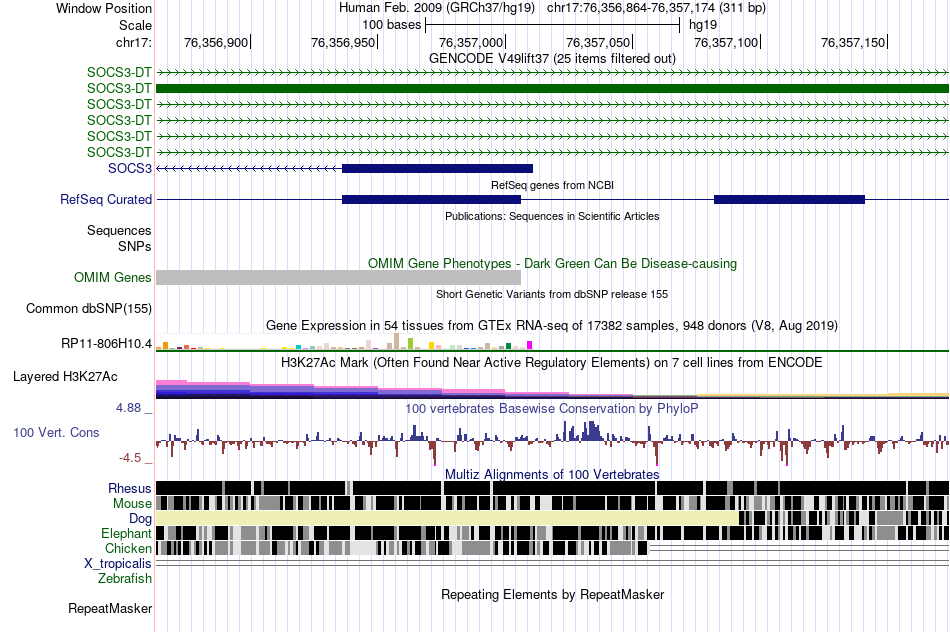Click coordinate label 76,357,150
The width and height of the screenshot is (950, 632).
(x=853, y=42)
